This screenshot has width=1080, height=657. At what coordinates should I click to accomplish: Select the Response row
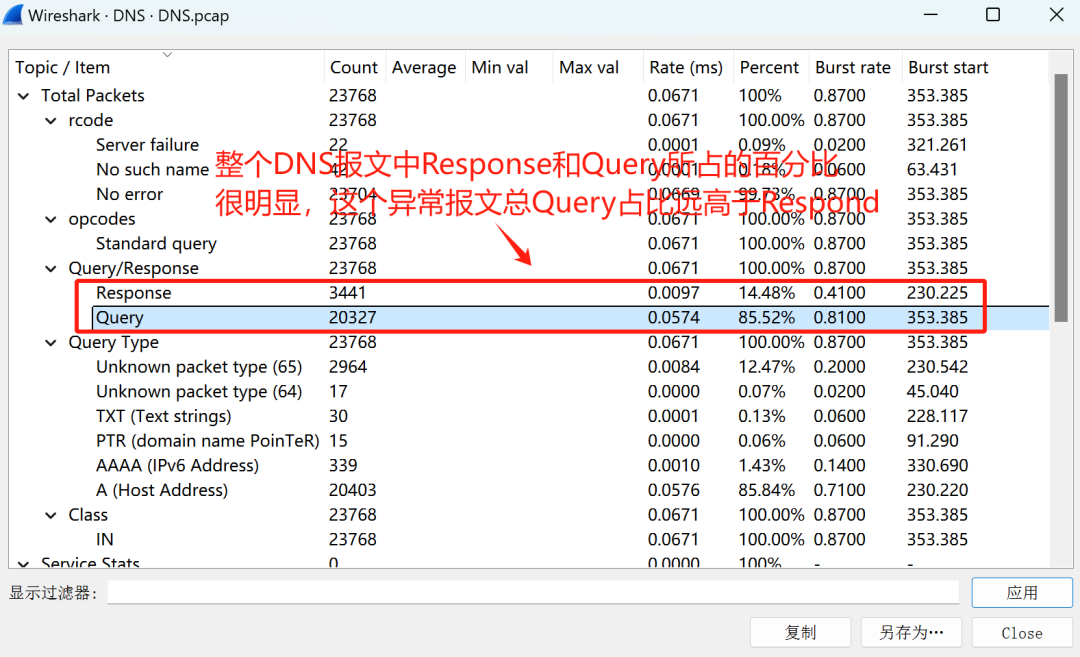(133, 293)
